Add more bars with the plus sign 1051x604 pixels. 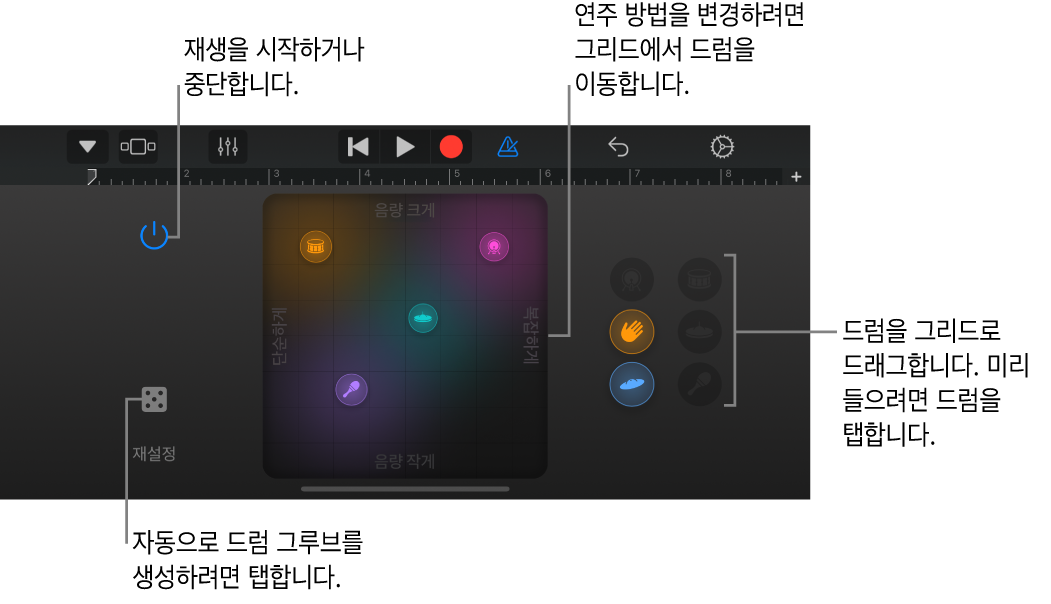[x=796, y=176]
